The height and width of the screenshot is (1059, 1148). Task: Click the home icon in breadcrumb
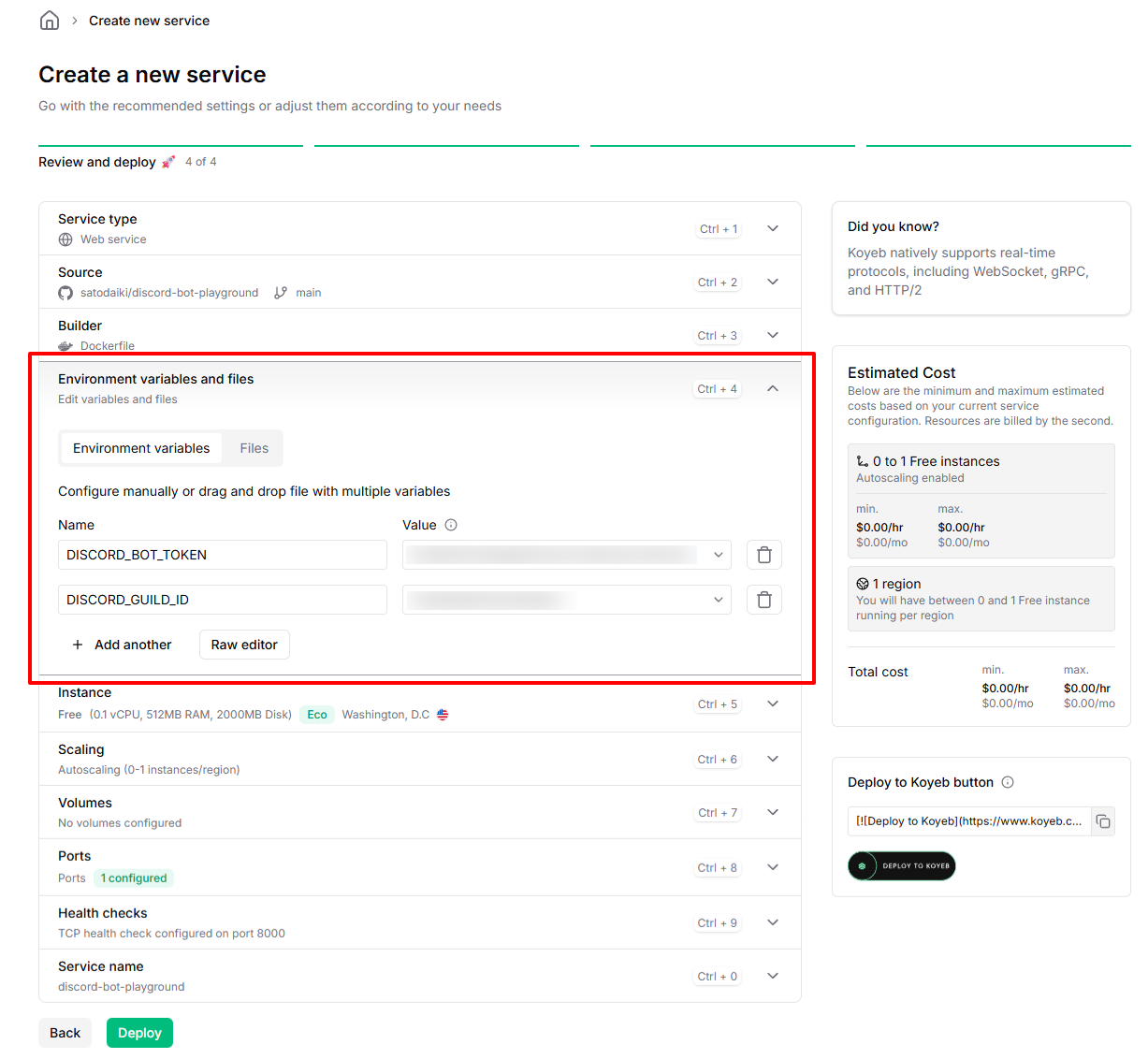50,21
